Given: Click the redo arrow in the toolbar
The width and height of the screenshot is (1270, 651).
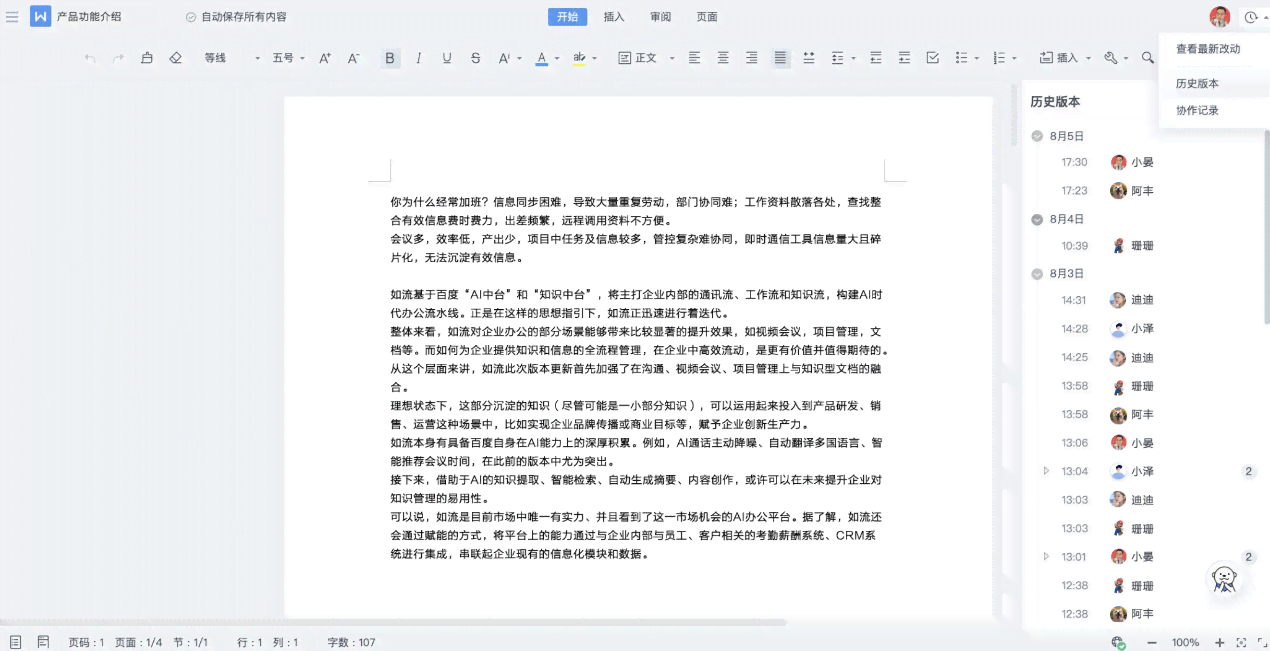Looking at the screenshot, I should click(x=118, y=59).
